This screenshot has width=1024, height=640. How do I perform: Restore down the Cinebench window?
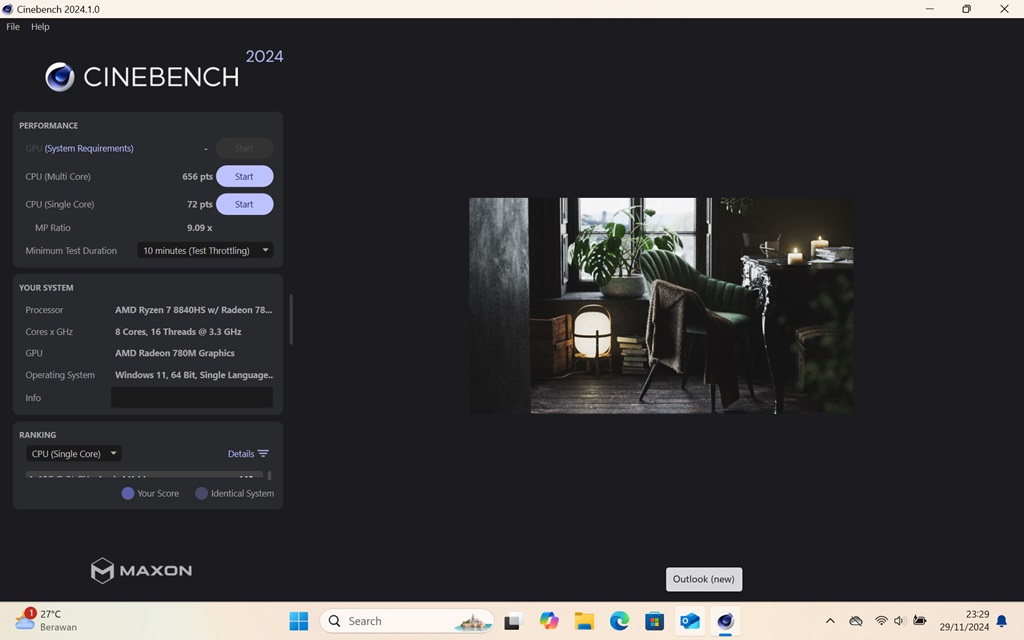[x=967, y=9]
